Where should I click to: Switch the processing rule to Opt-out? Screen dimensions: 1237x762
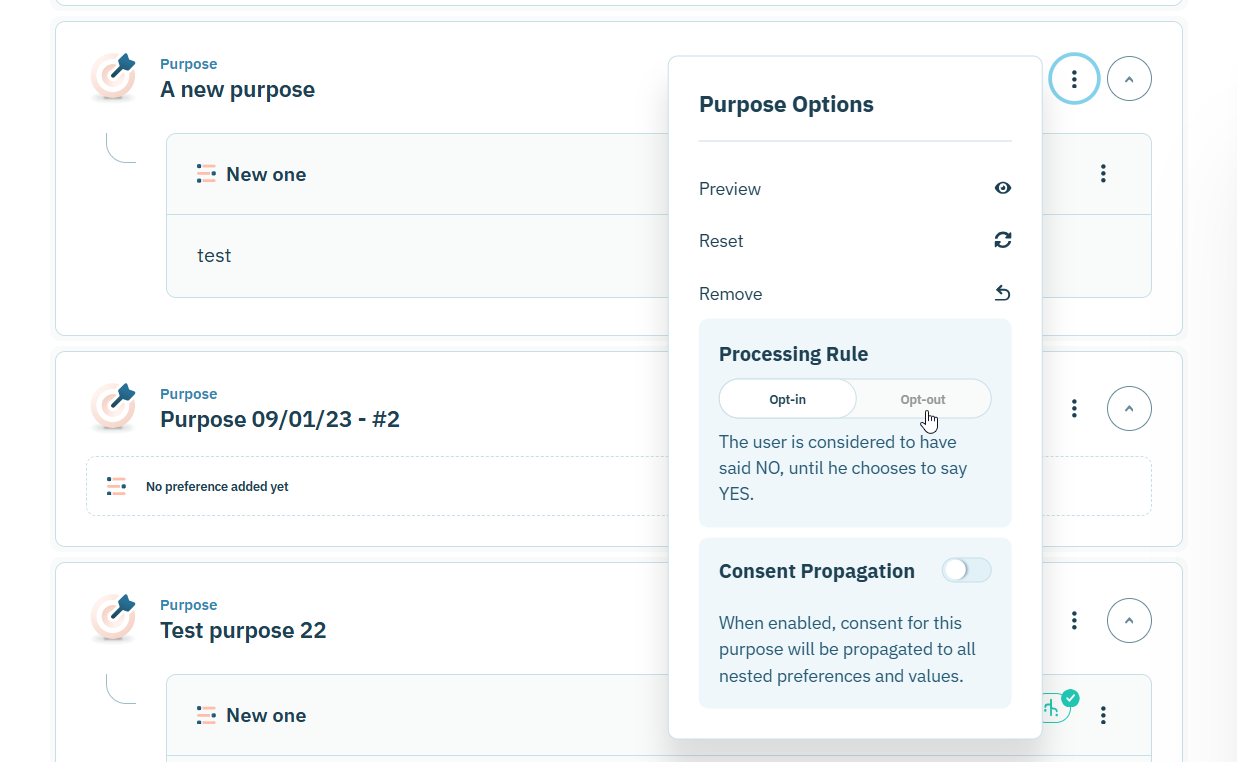[x=922, y=399]
